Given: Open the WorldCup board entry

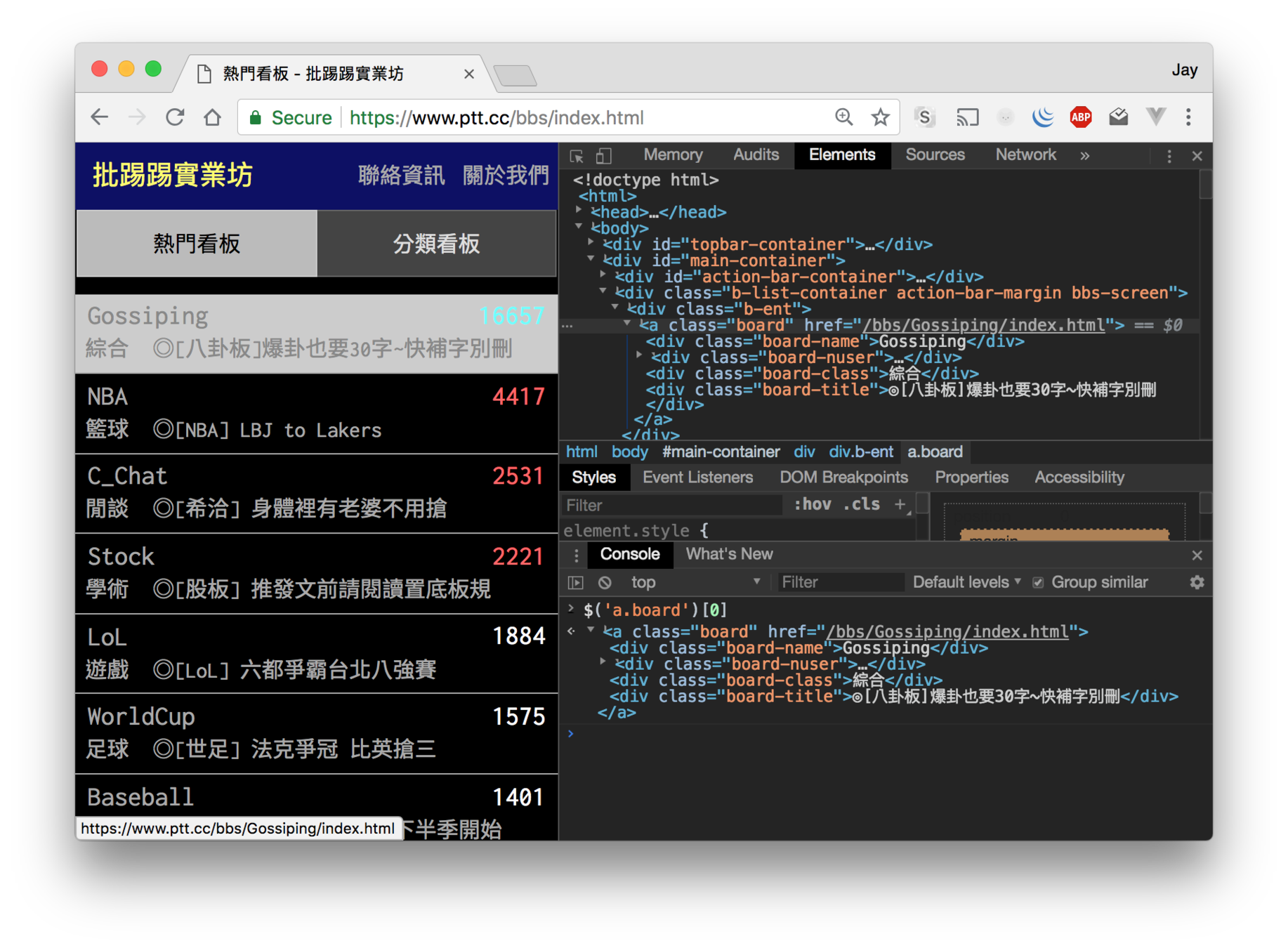Looking at the screenshot, I should point(317,734).
